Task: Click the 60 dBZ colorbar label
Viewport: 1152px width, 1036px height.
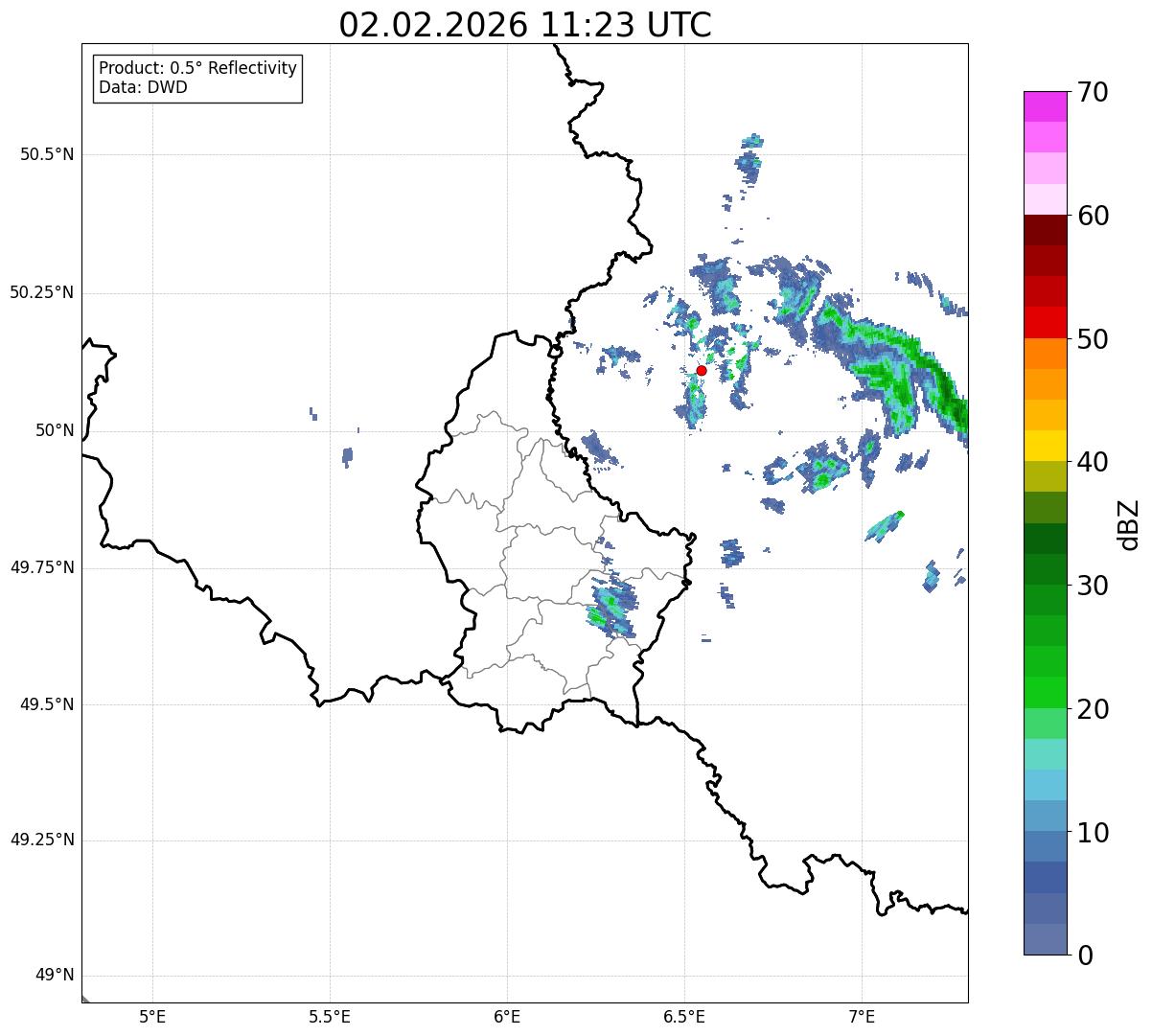Action: point(1093,217)
